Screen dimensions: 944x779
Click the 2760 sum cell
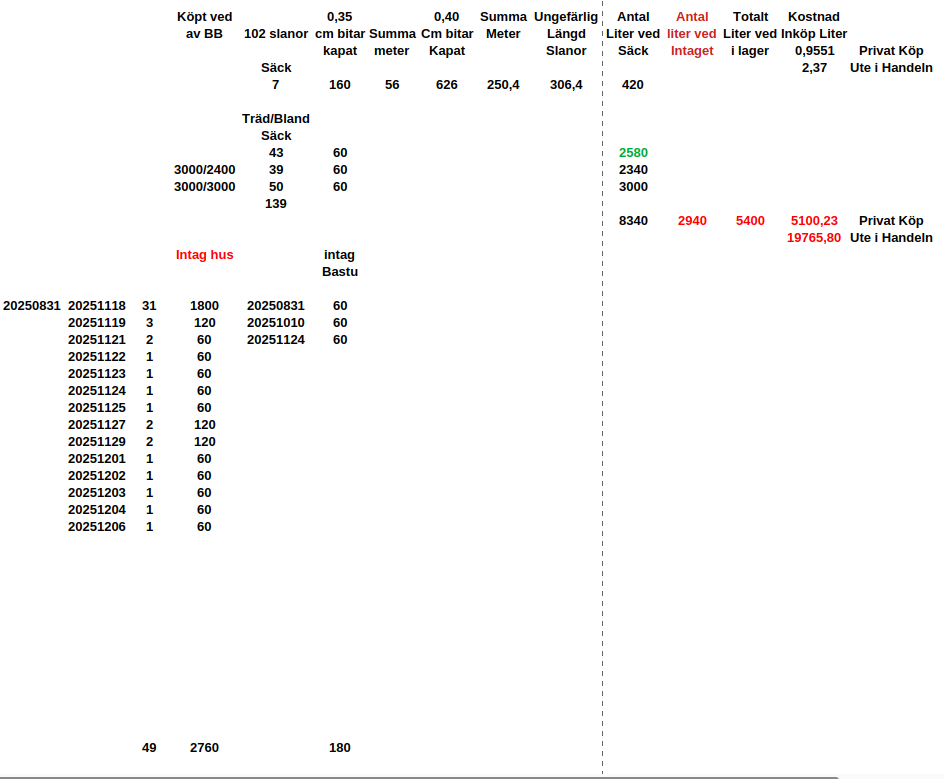point(204,748)
